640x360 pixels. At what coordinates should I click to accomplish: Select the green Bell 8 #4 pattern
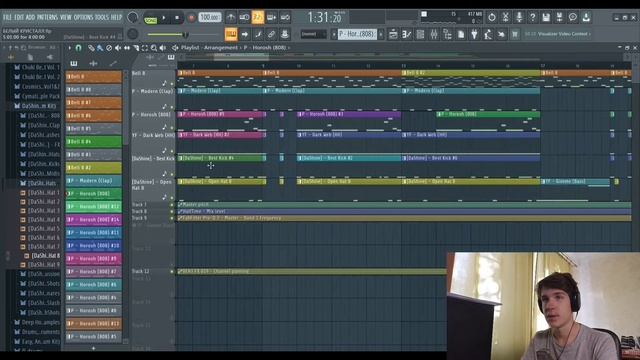(x=93, y=142)
